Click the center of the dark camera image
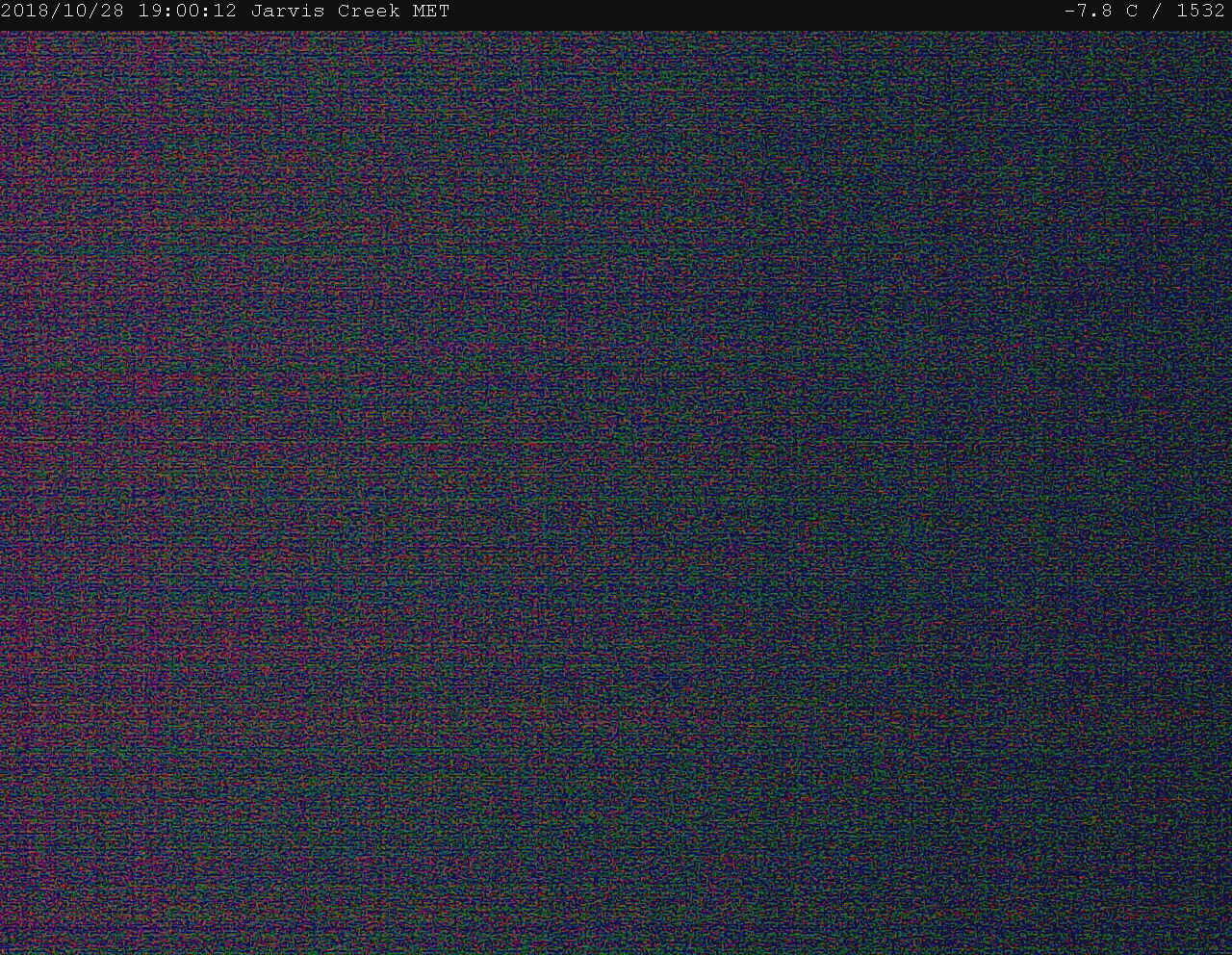The height and width of the screenshot is (955, 1232). click(x=616, y=491)
